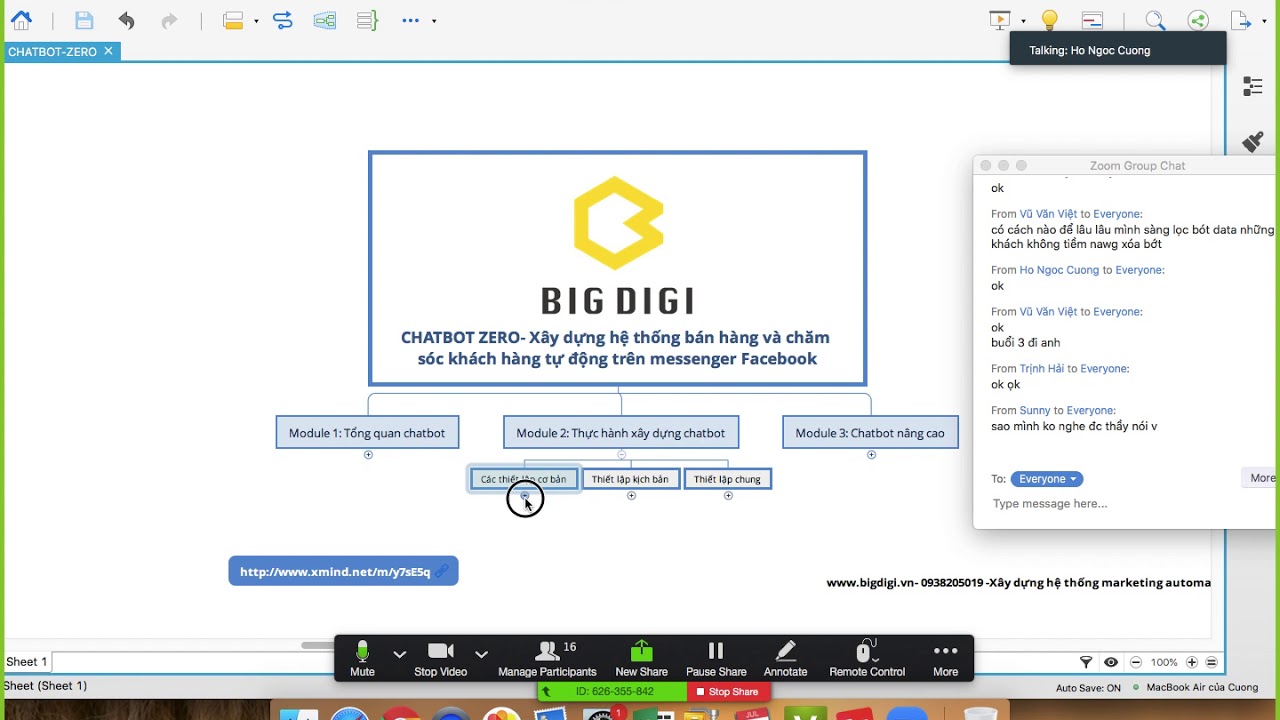The width and height of the screenshot is (1280, 720).
Task: Expand the more tools dropdown arrow
Action: click(434, 21)
